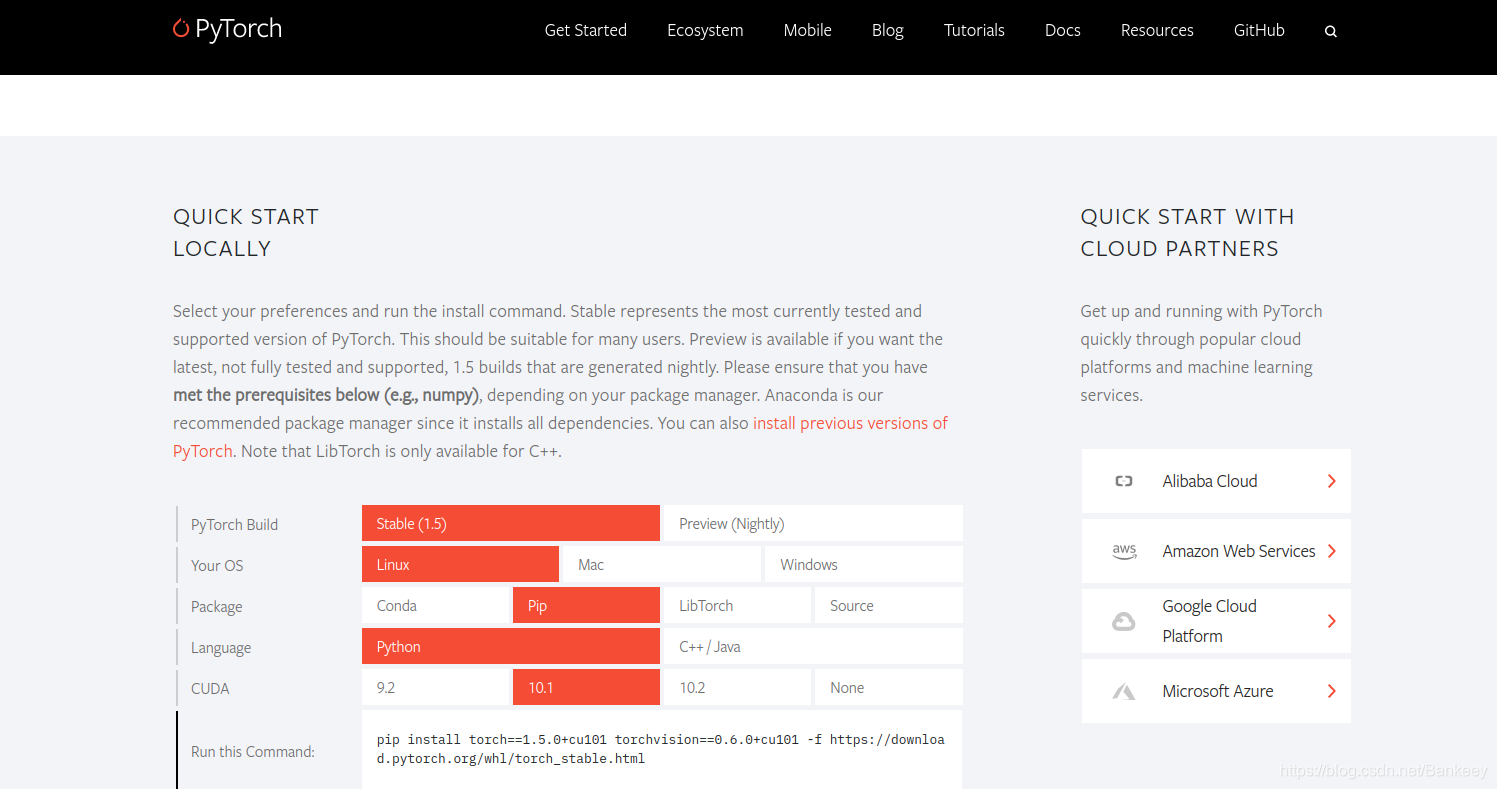This screenshot has width=1497, height=789.
Task: Select Python as the language
Action: [x=511, y=646]
